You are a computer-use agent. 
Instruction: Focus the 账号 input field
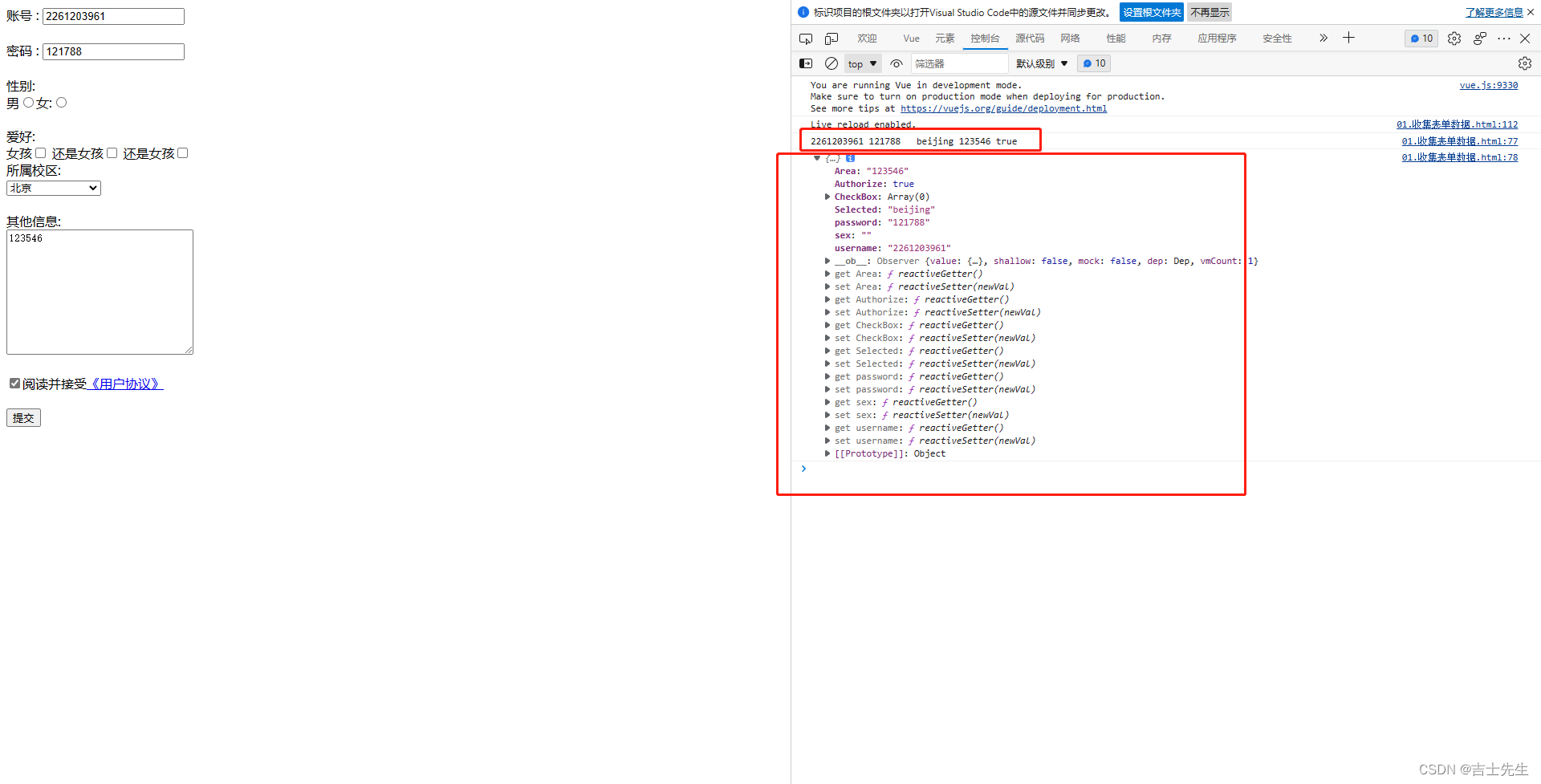(x=113, y=16)
